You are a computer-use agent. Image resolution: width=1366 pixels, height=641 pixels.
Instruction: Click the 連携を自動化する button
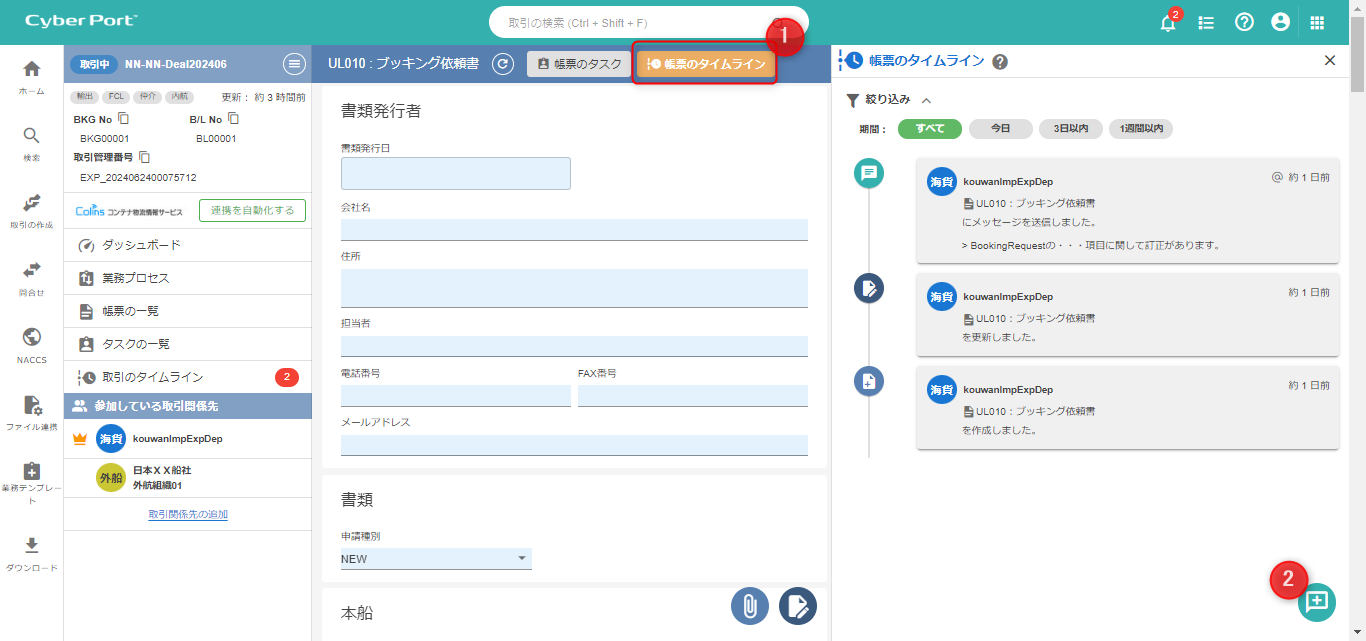point(252,210)
